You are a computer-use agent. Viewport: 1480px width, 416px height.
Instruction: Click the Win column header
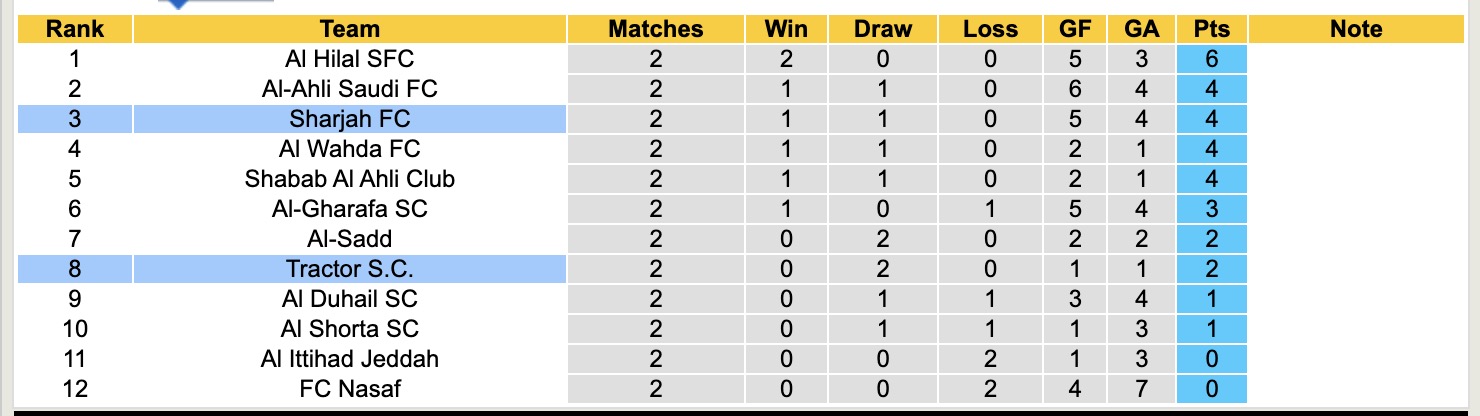(785, 29)
